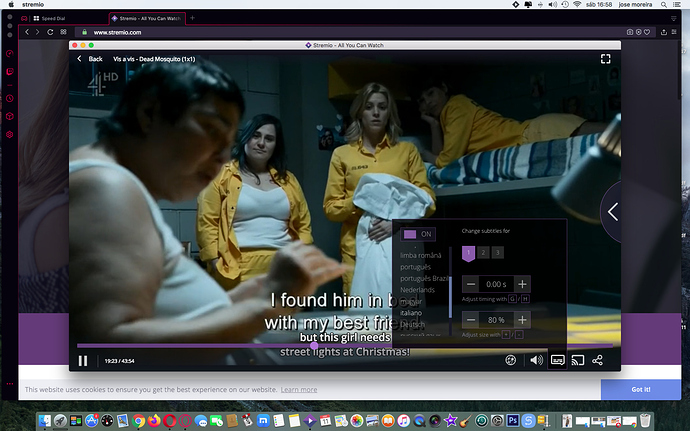Screen dimensions: 690x431
Task: Decrease subtitle timing delay
Action: tap(470, 284)
